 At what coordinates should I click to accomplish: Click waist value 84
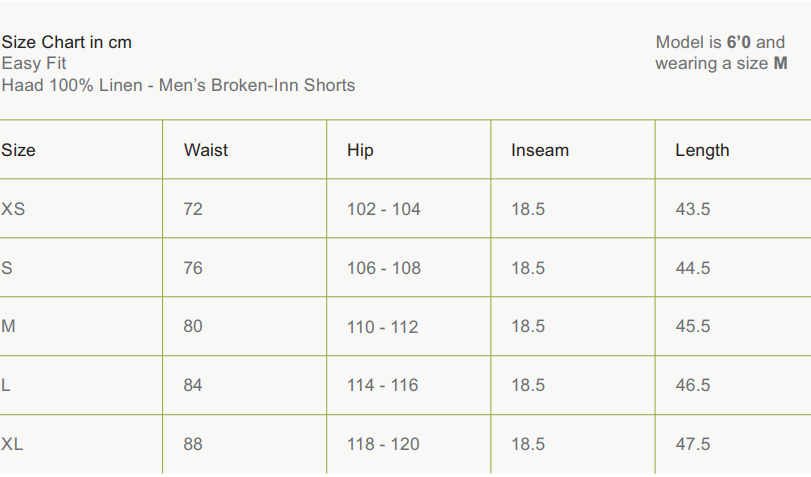point(193,385)
